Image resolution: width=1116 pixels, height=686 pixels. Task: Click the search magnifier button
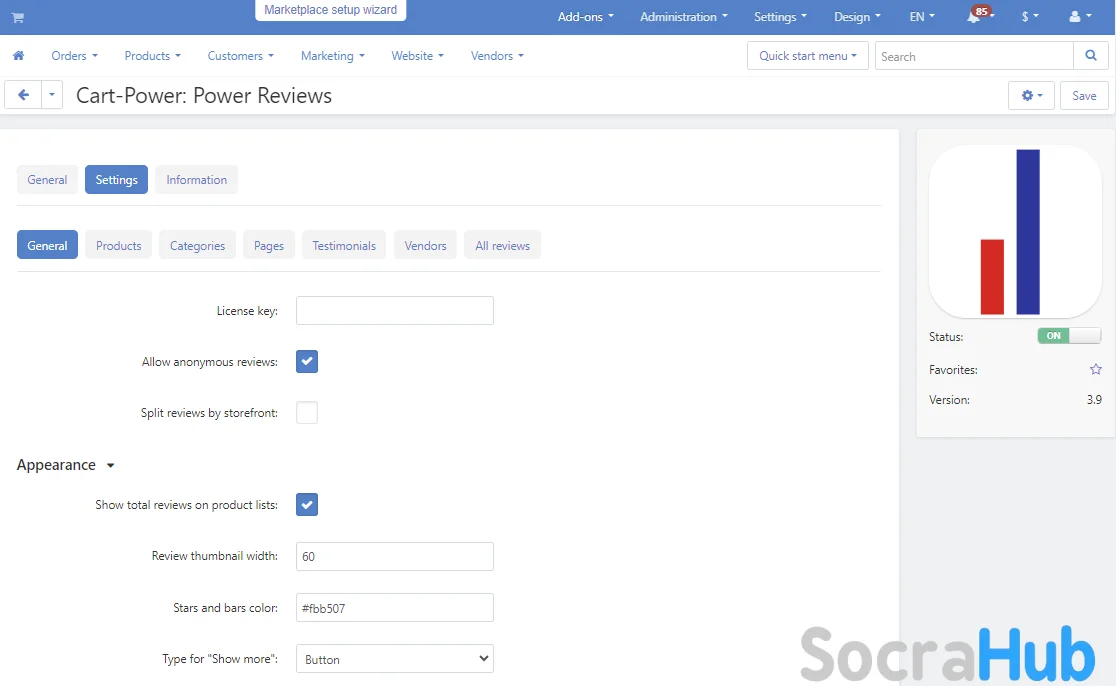point(1090,56)
